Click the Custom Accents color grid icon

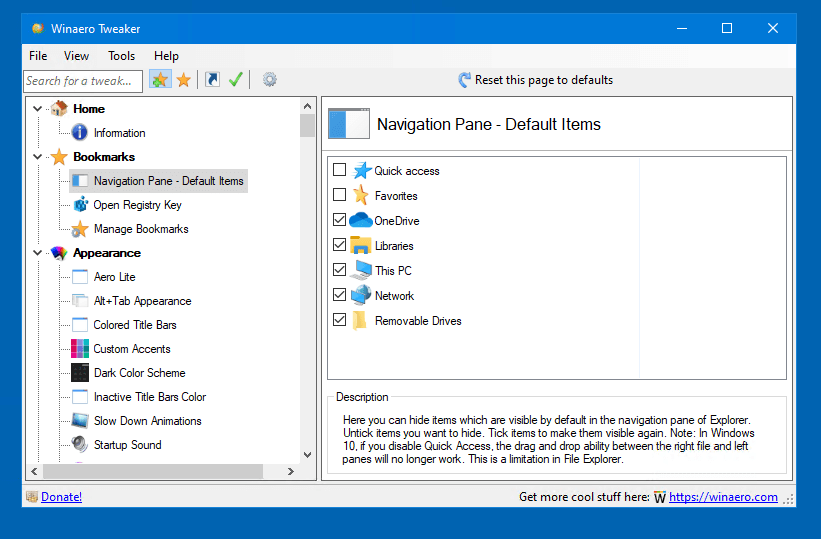(x=80, y=349)
